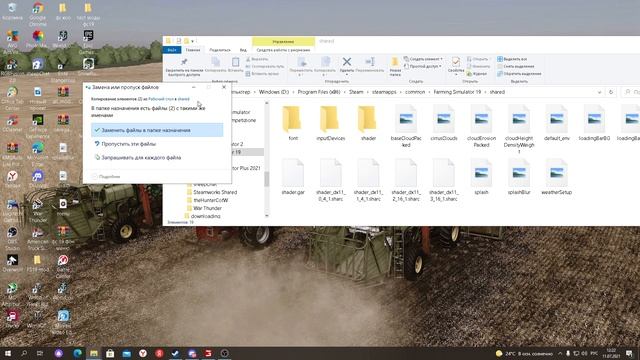Switch to the Share ribbon tab
Image resolution: width=640 pixels, height=360 pixels.
[220, 50]
